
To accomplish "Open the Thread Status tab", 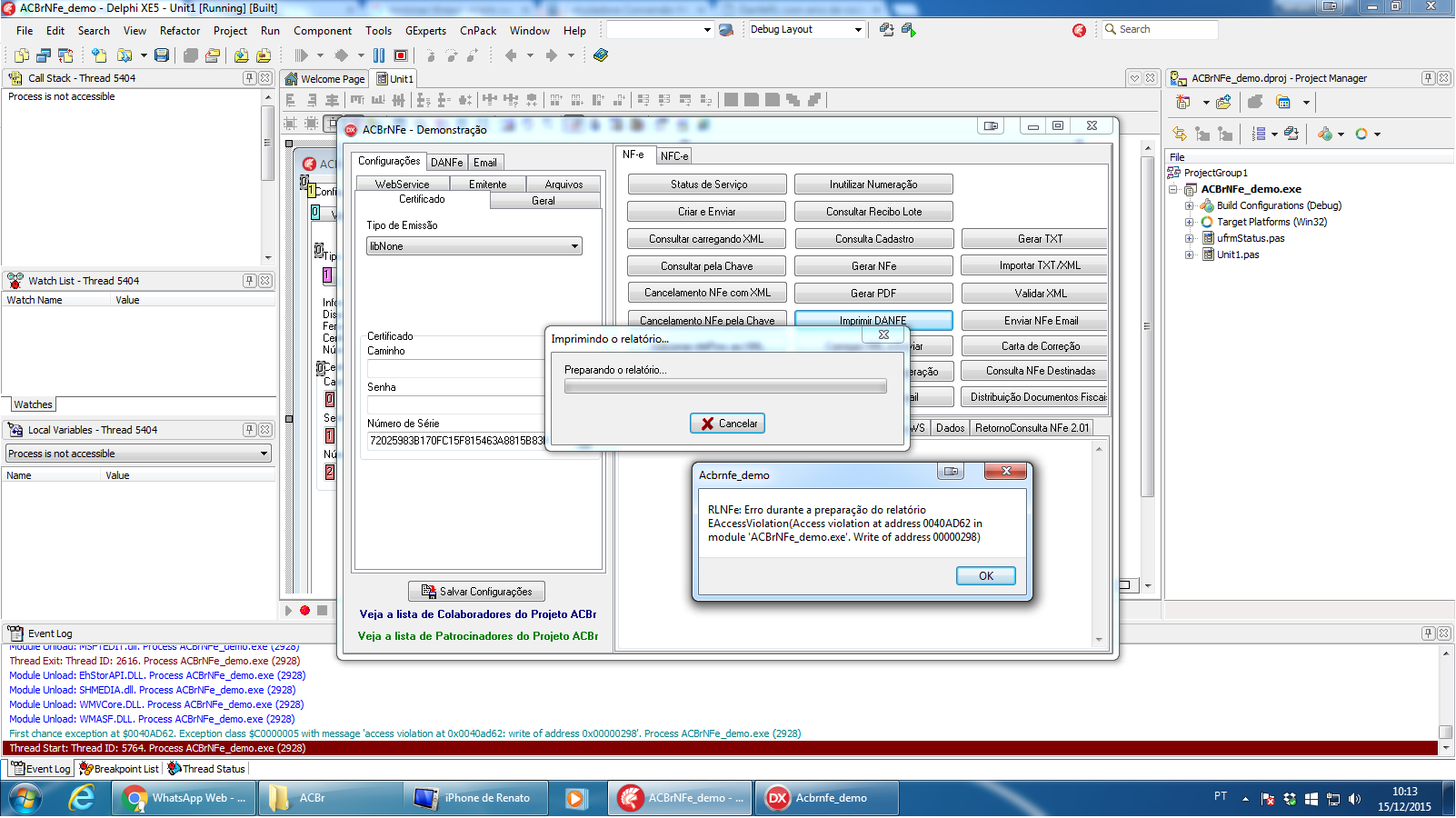I will 206,769.
